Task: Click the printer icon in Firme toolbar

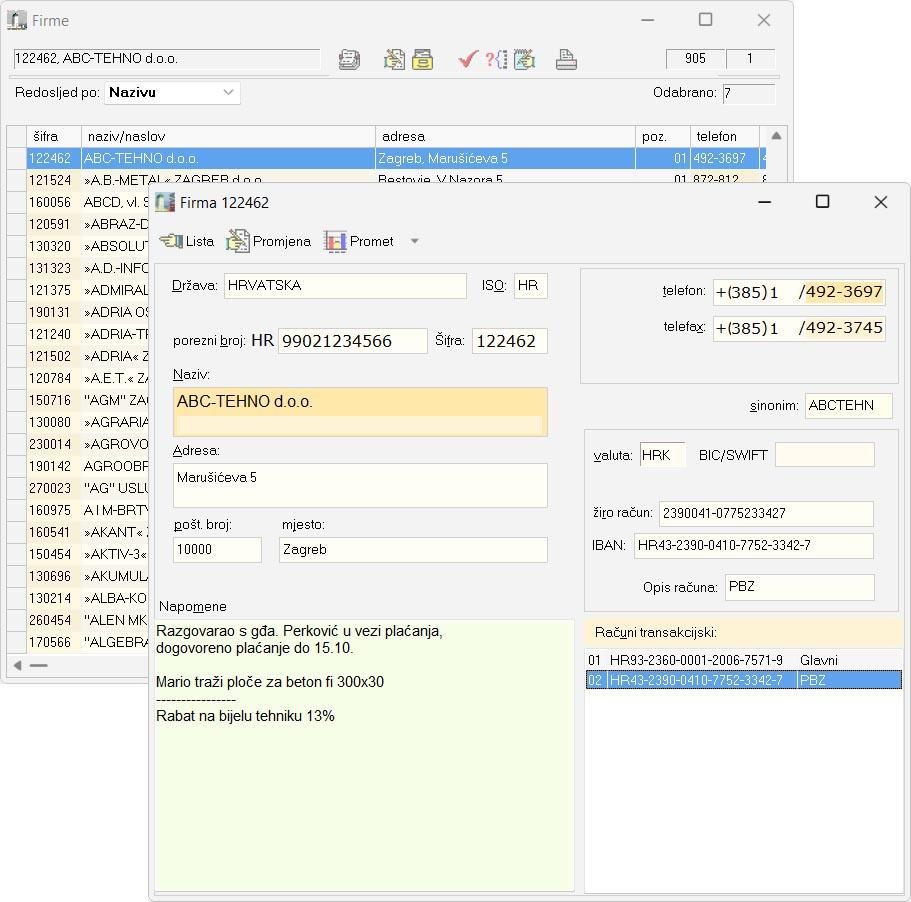Action: (567, 60)
